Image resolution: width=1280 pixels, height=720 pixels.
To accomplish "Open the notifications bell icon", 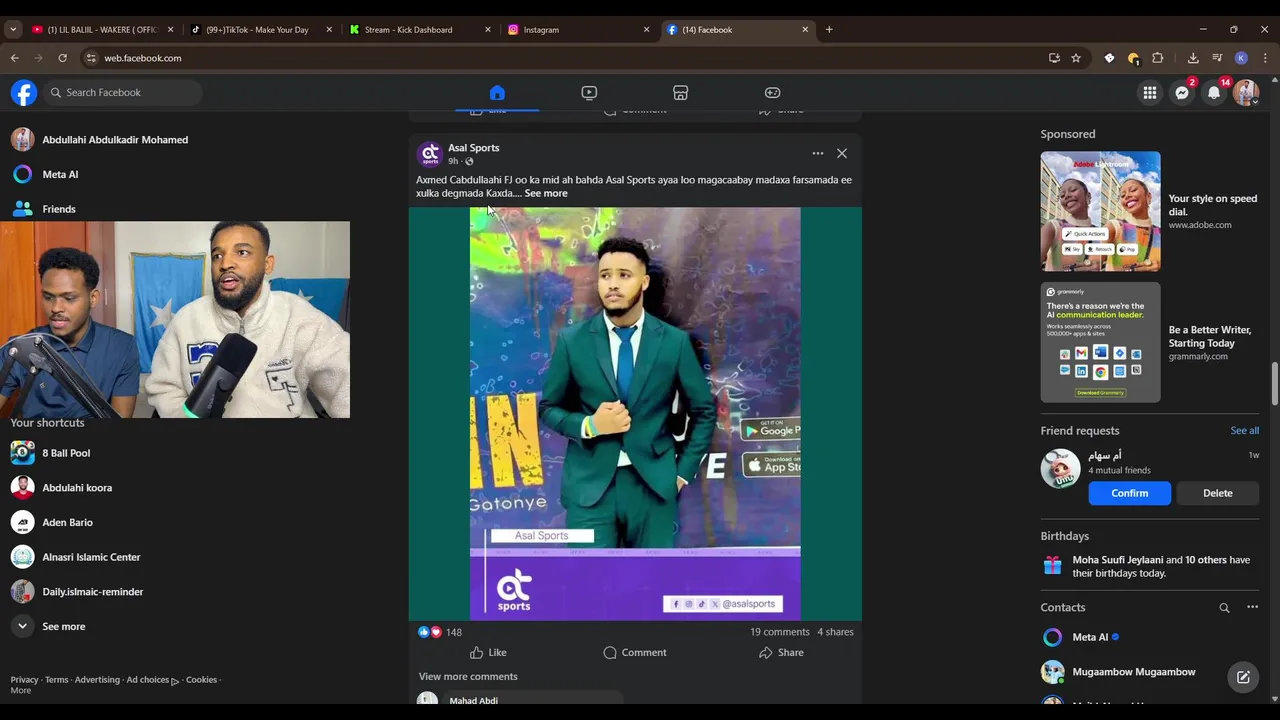I will tap(1214, 93).
